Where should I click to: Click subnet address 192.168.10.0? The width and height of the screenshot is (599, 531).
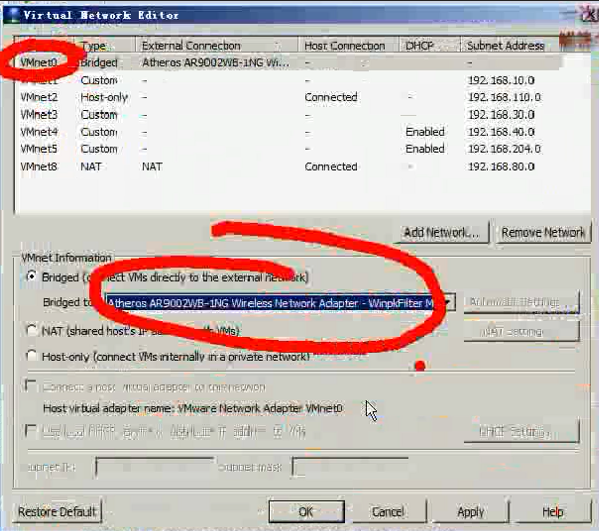501,80
